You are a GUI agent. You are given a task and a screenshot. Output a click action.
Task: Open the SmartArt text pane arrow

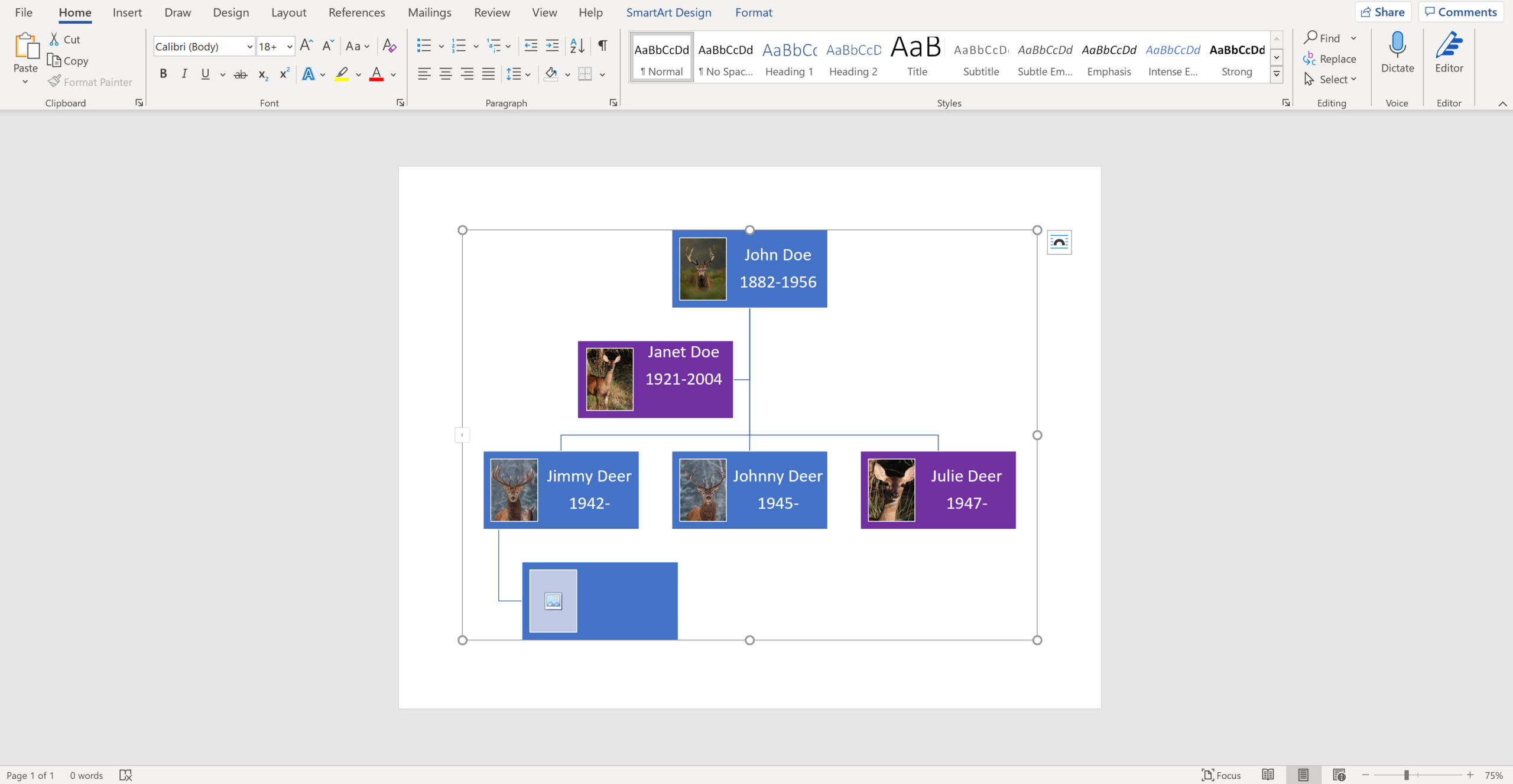click(462, 435)
